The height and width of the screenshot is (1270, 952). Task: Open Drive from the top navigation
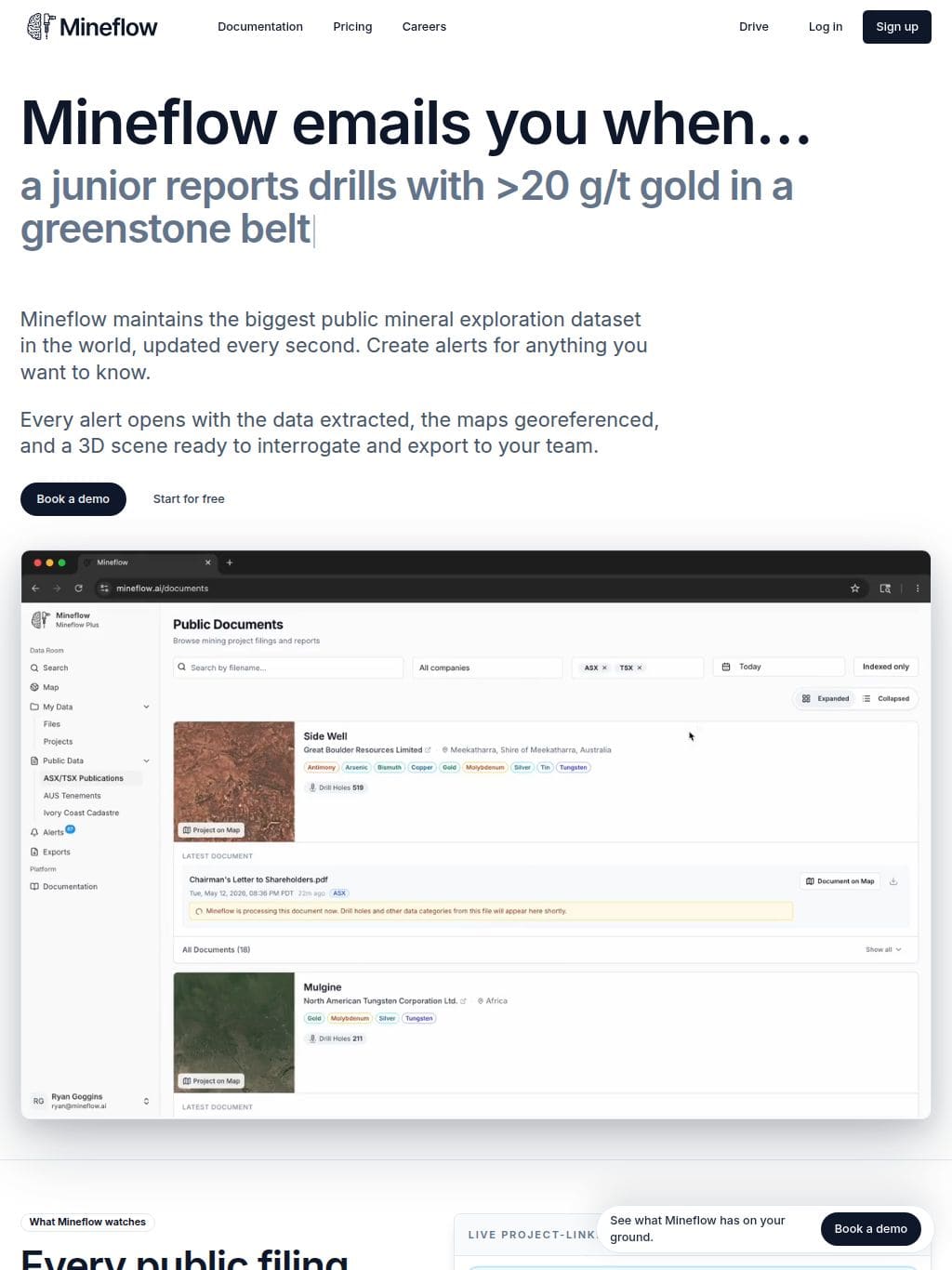point(754,27)
